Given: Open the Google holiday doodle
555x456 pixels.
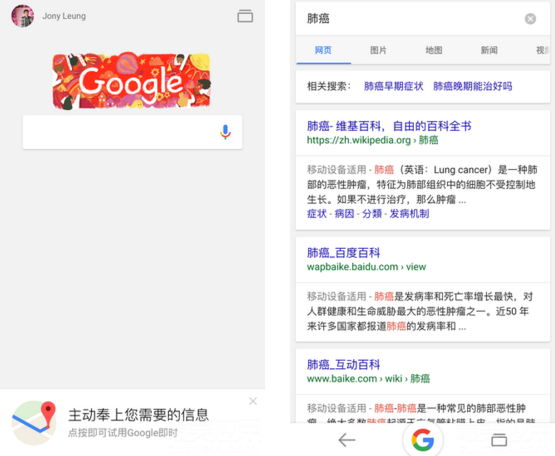Looking at the screenshot, I should (132, 81).
